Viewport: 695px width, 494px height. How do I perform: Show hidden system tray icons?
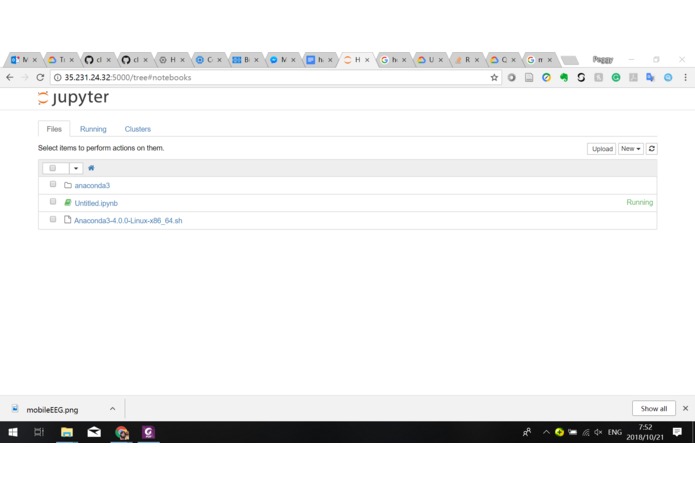coord(546,432)
